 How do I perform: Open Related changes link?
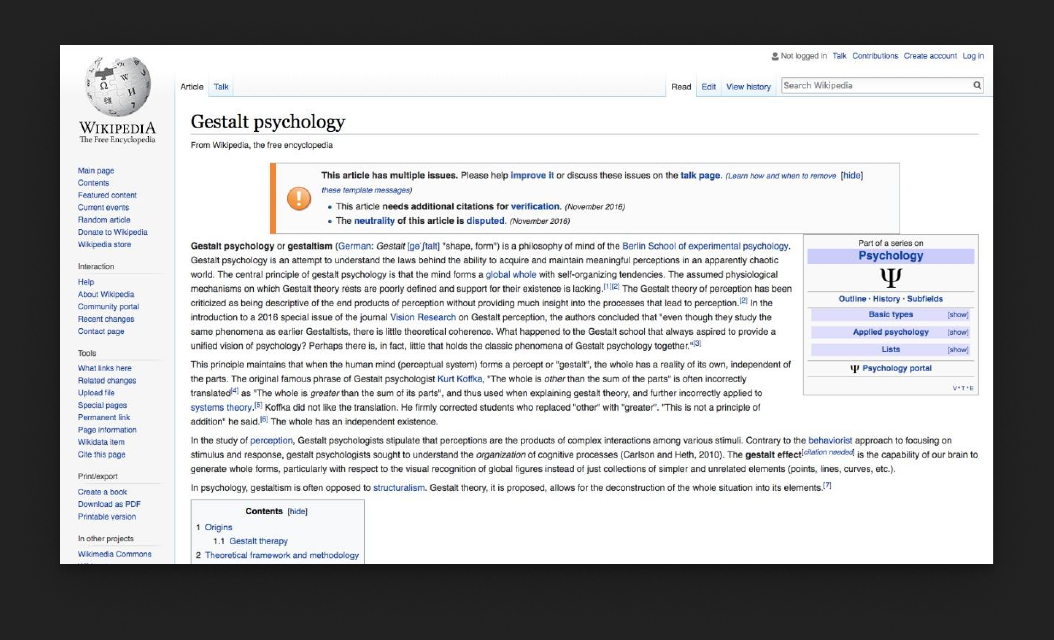(x=106, y=381)
